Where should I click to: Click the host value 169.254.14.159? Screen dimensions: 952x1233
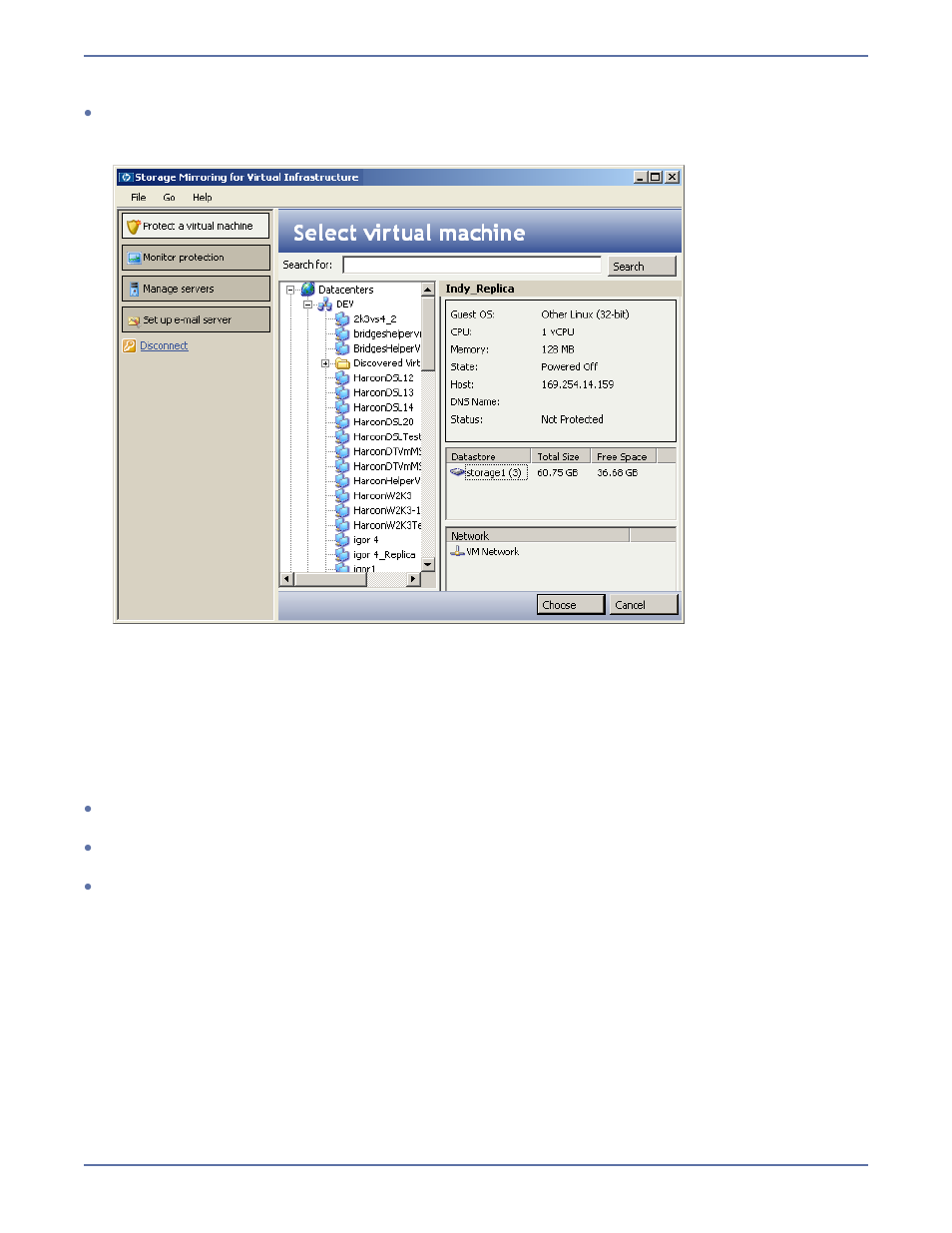tap(578, 384)
